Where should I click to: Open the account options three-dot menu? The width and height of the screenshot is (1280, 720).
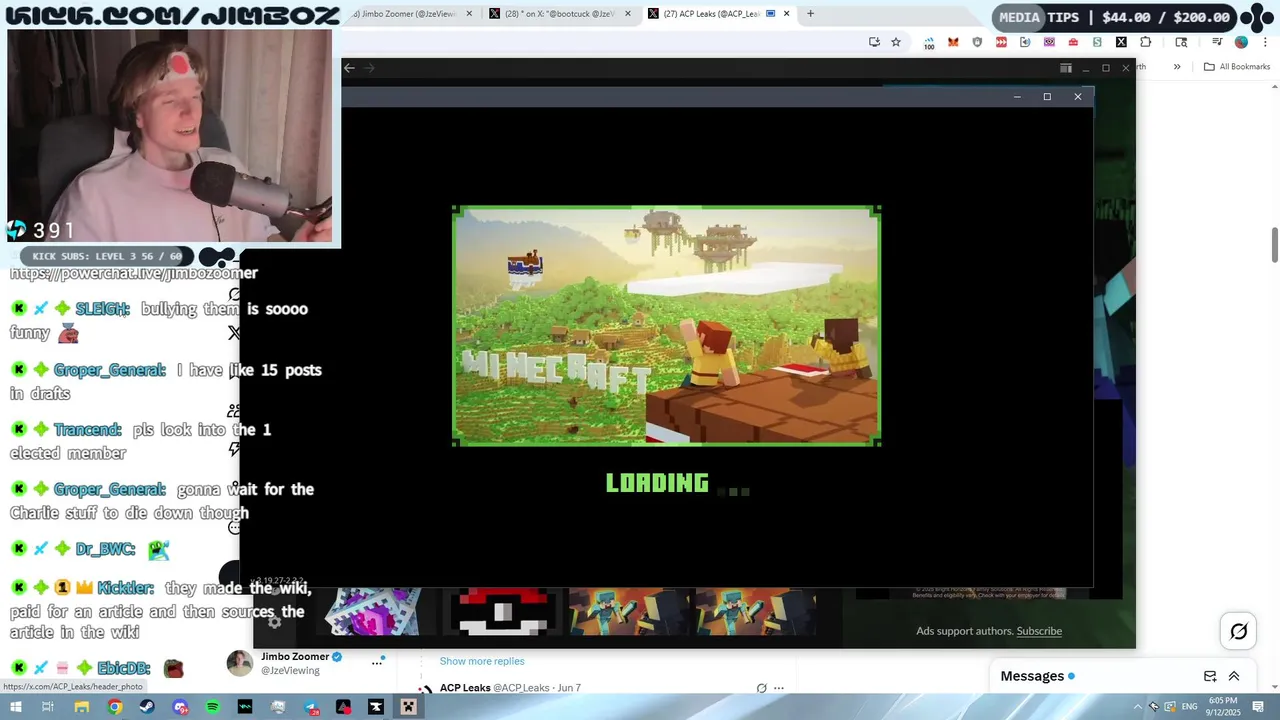click(378, 662)
